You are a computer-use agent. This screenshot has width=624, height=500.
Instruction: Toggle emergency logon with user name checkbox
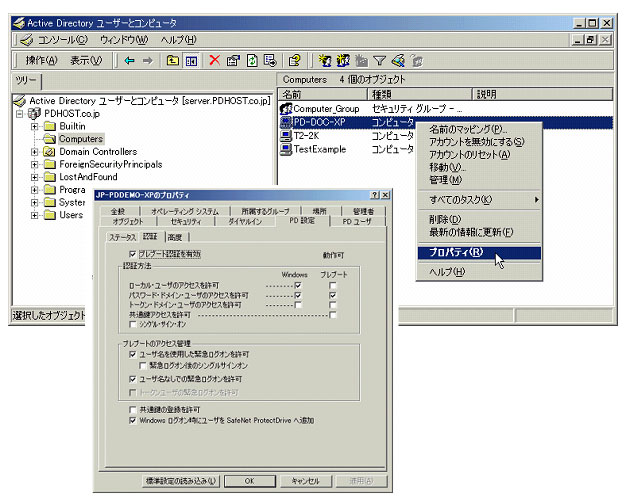click(133, 354)
